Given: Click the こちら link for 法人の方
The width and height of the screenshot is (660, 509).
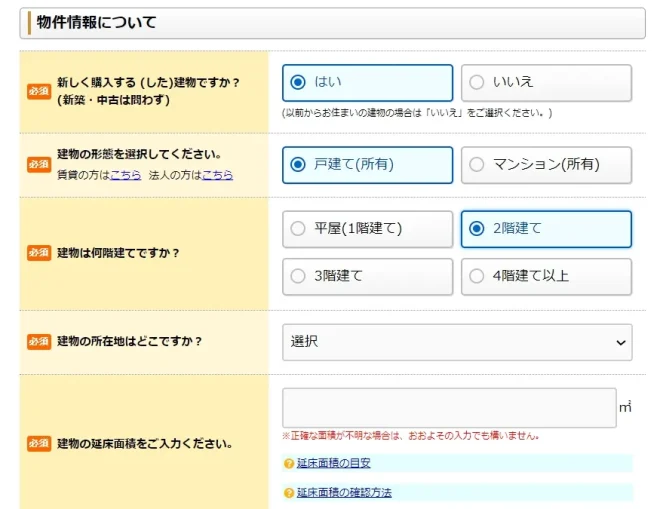Looking at the screenshot, I should [217, 175].
